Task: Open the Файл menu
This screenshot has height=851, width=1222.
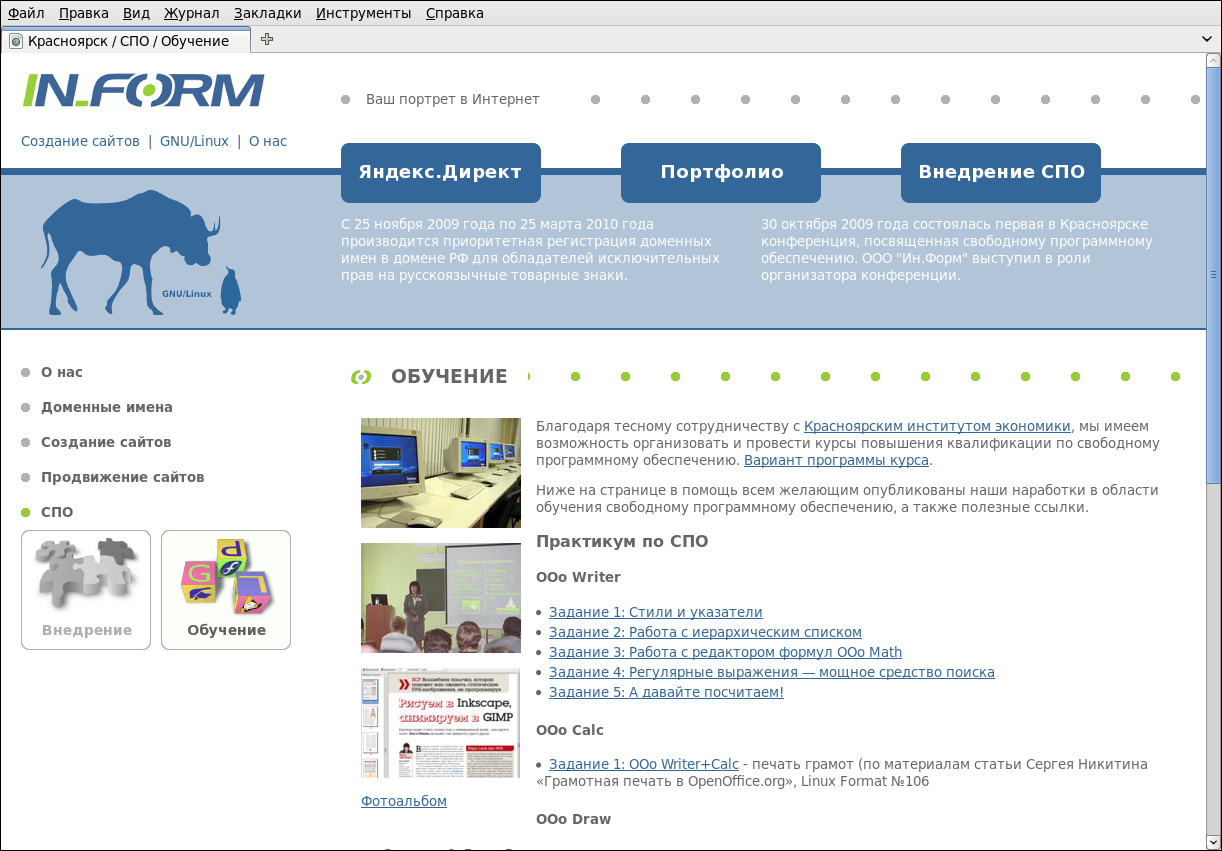Action: pos(26,13)
